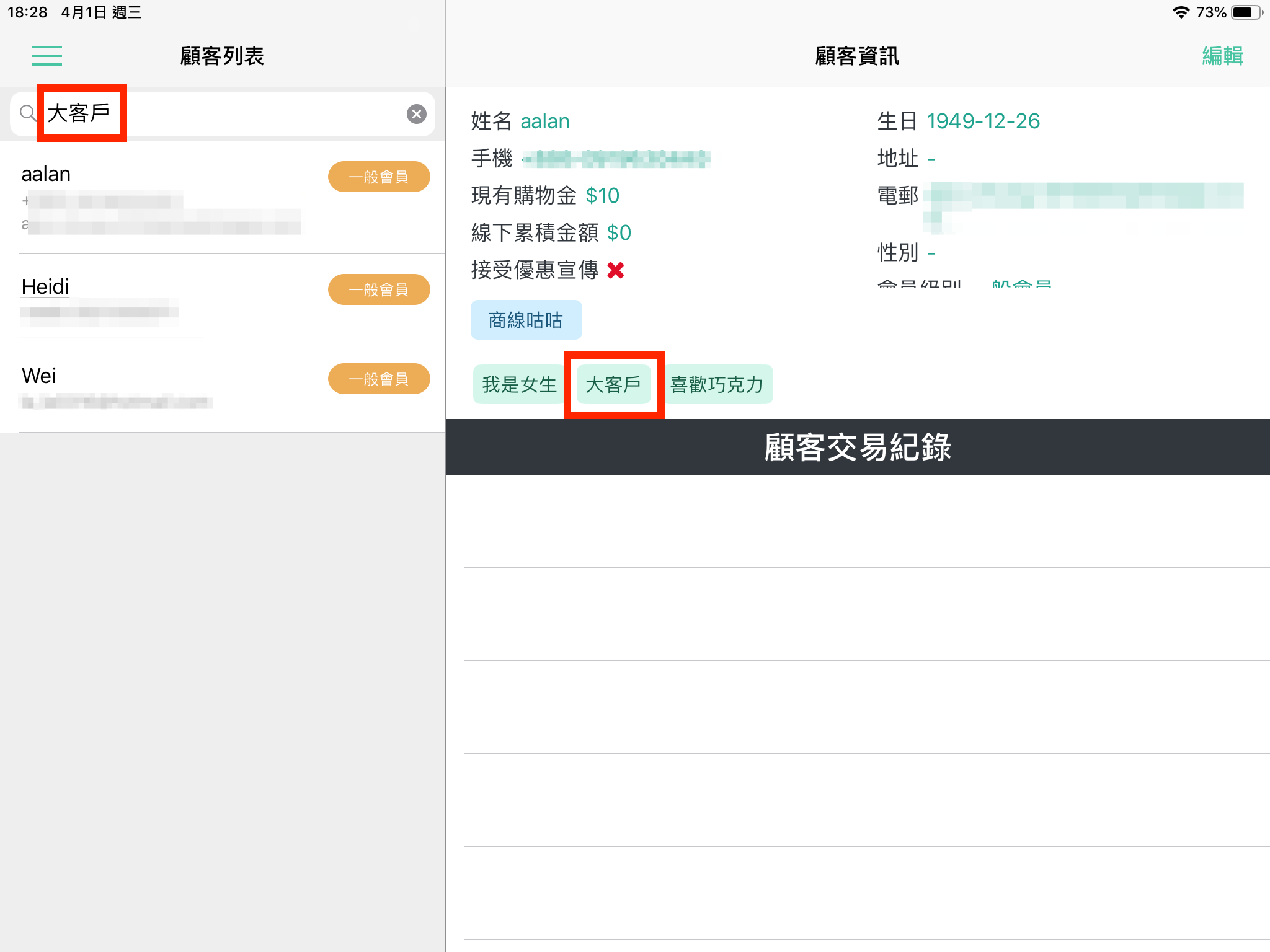The width and height of the screenshot is (1270, 952).
Task: Select customer aalan in the list
Action: pos(223,198)
